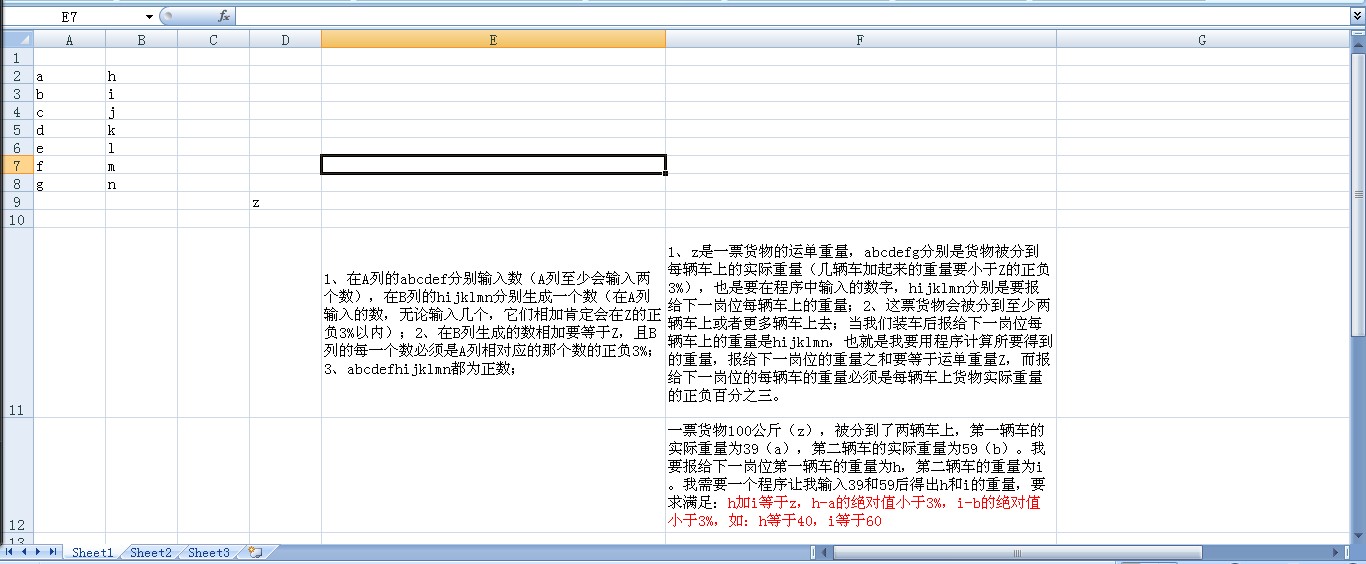This screenshot has width=1366, height=564.
Task: Go to first sheet with navigation arrow
Action: point(9,552)
